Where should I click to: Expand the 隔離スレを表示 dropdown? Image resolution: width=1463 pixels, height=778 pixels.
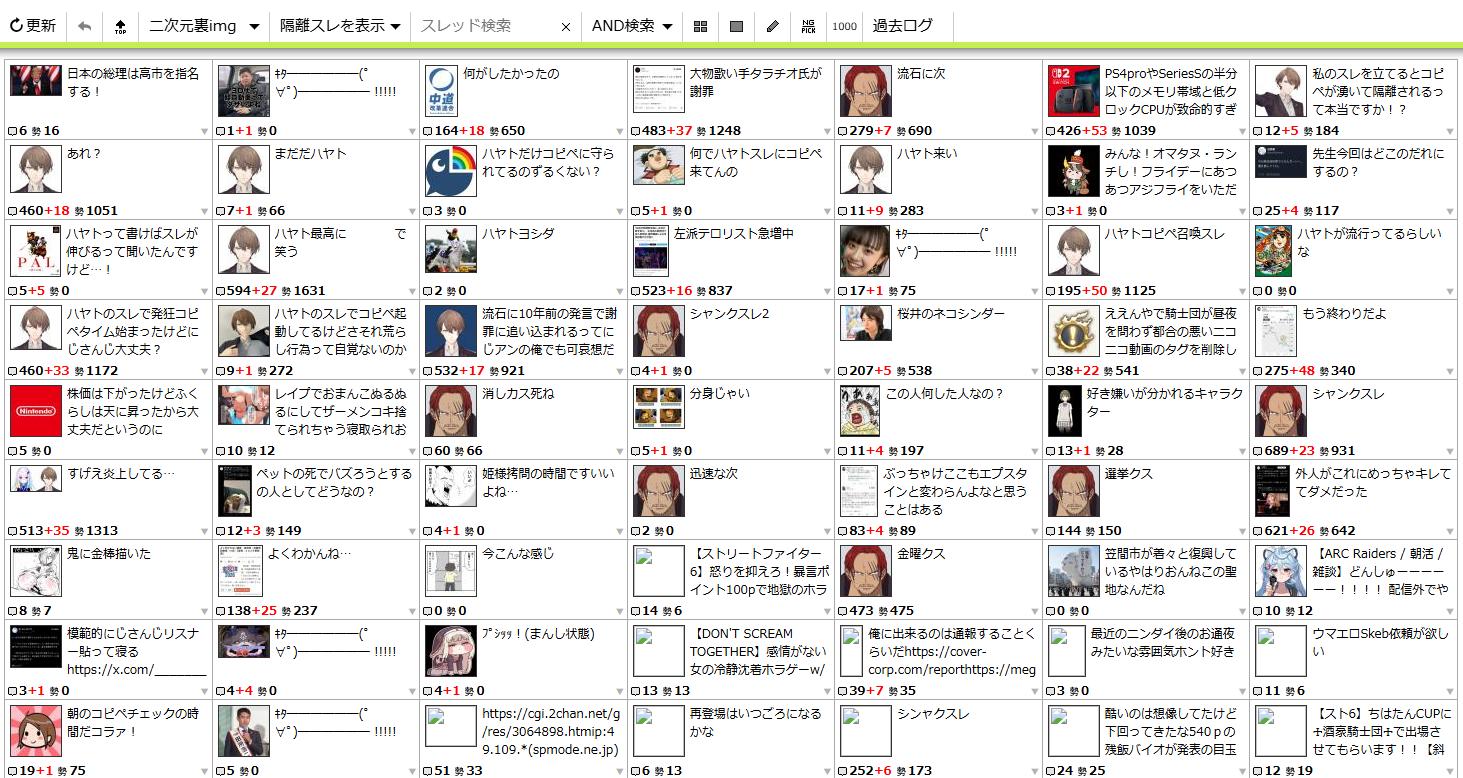[x=339, y=26]
